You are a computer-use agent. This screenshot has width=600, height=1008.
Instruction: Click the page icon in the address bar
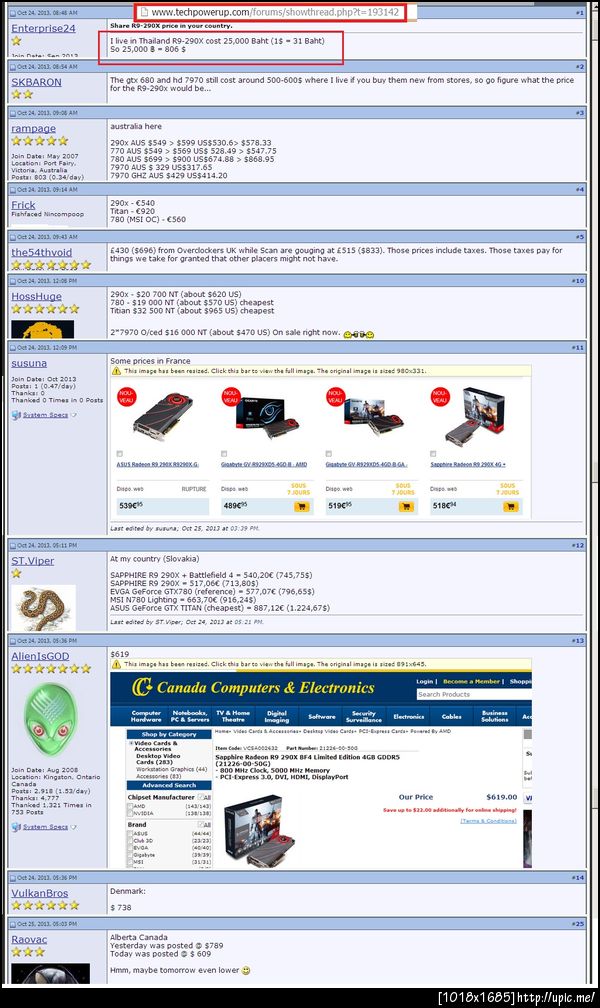(145, 12)
